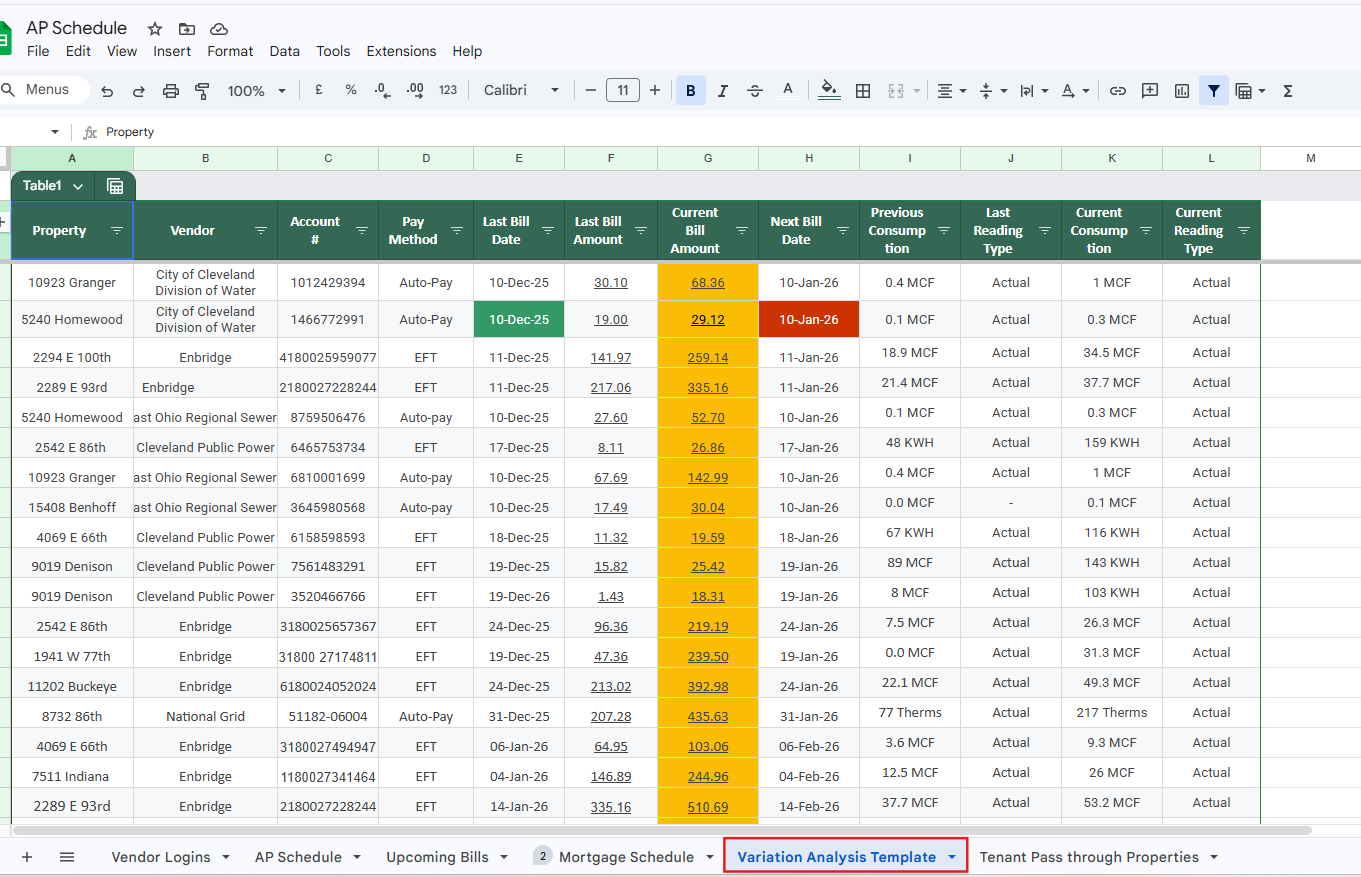Click the insert chart icon
Viewport: 1361px width, 877px height.
tap(1182, 91)
